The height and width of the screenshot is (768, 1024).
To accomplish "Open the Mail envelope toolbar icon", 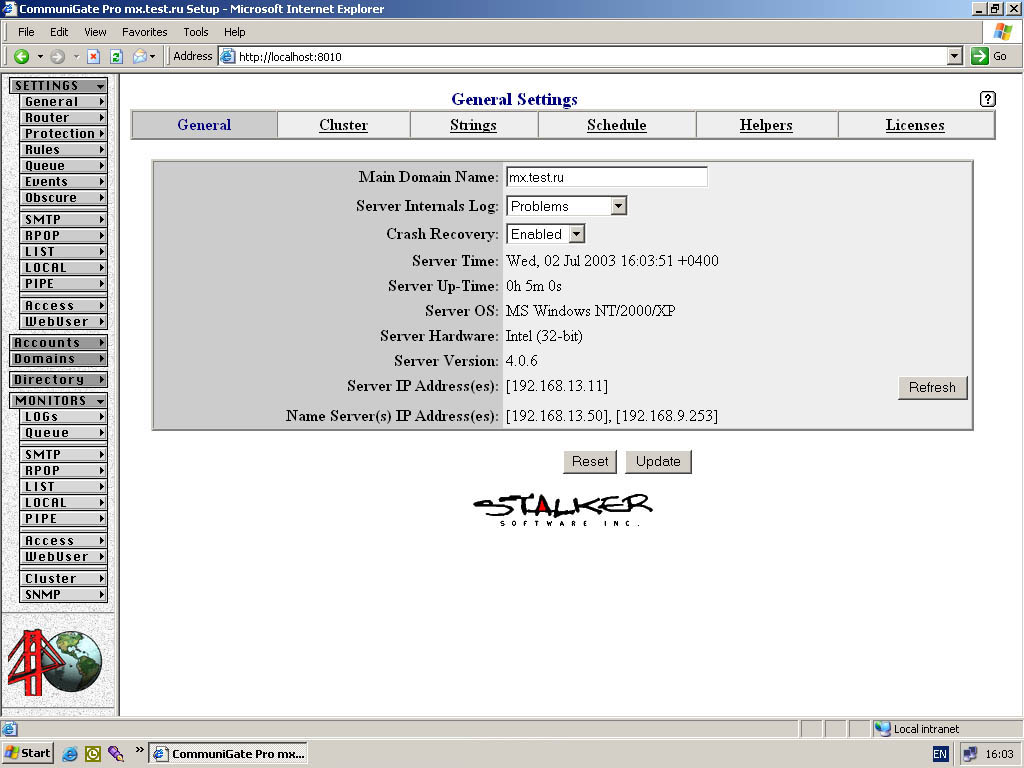I will pos(140,57).
